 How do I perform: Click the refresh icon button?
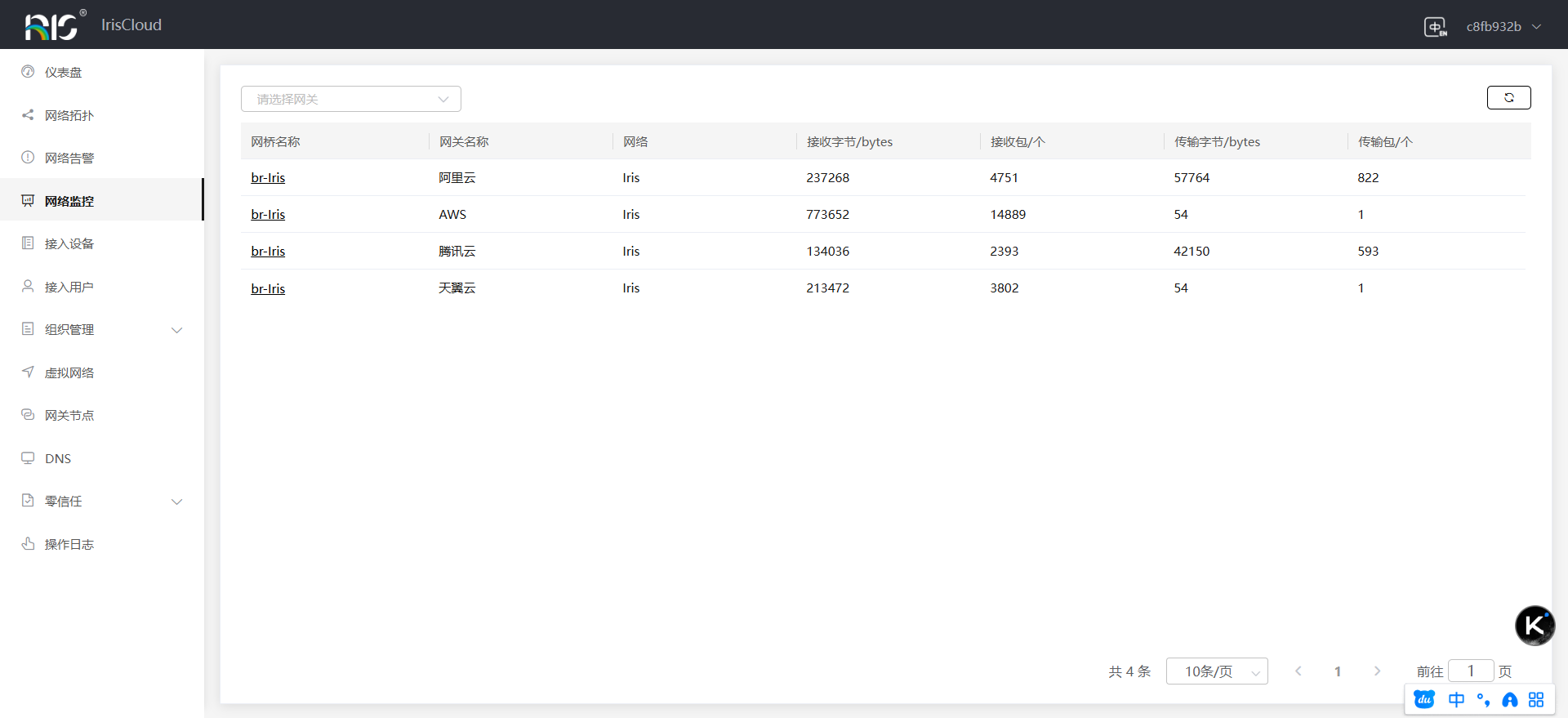(x=1508, y=97)
